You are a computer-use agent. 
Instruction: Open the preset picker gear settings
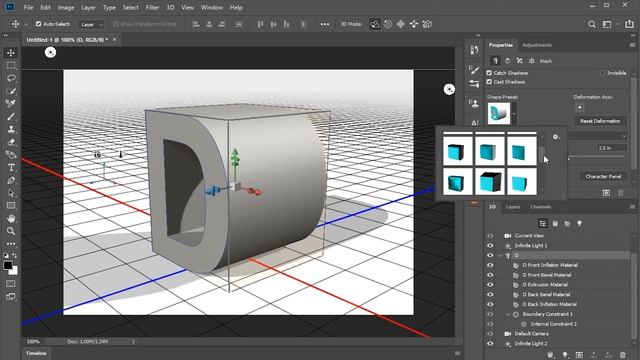[x=556, y=137]
